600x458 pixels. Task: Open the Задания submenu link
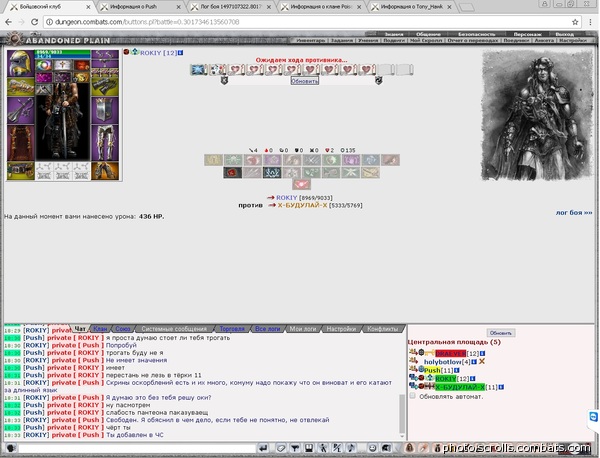click(x=341, y=40)
